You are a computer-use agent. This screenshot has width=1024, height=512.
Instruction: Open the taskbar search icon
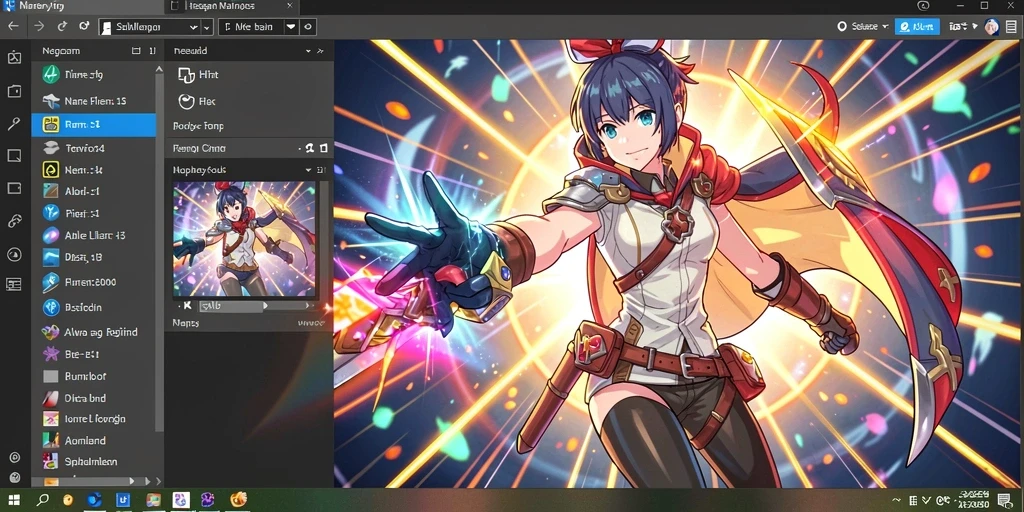pyautogui.click(x=42, y=501)
